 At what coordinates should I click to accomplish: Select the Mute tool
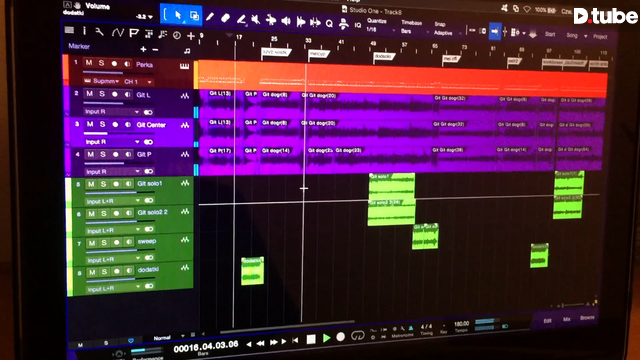[256, 19]
